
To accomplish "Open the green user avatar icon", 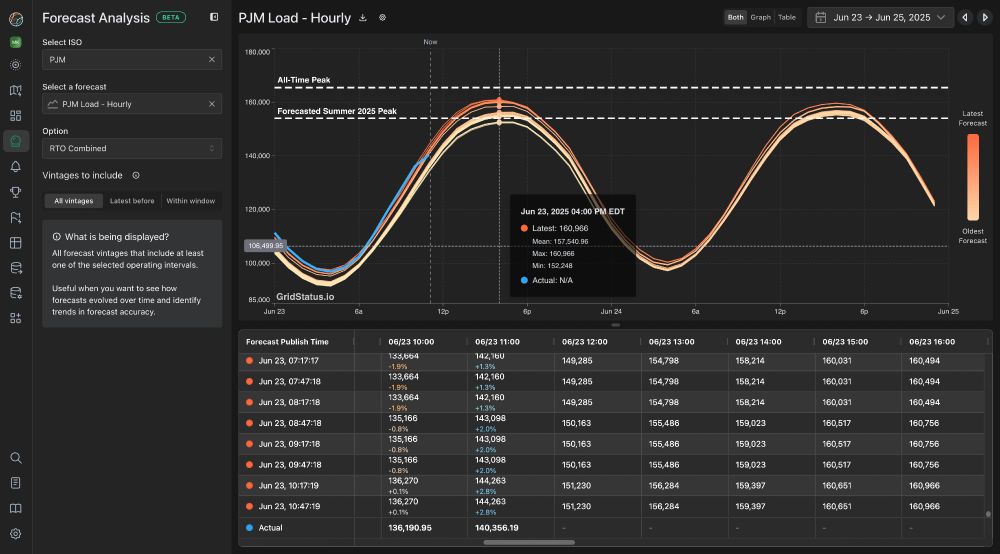I will tap(16, 42).
